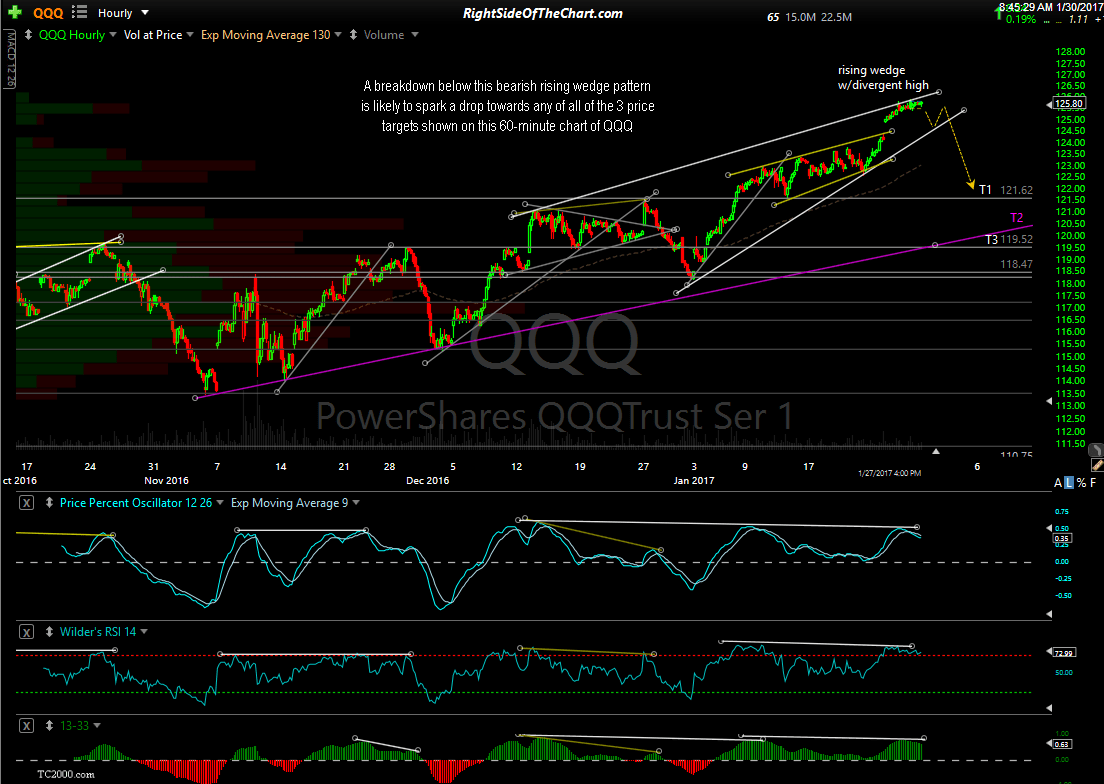Screen dimensions: 1104x784
Task: Open the symbol list icon beside the QQQ ticker
Action: pos(78,12)
